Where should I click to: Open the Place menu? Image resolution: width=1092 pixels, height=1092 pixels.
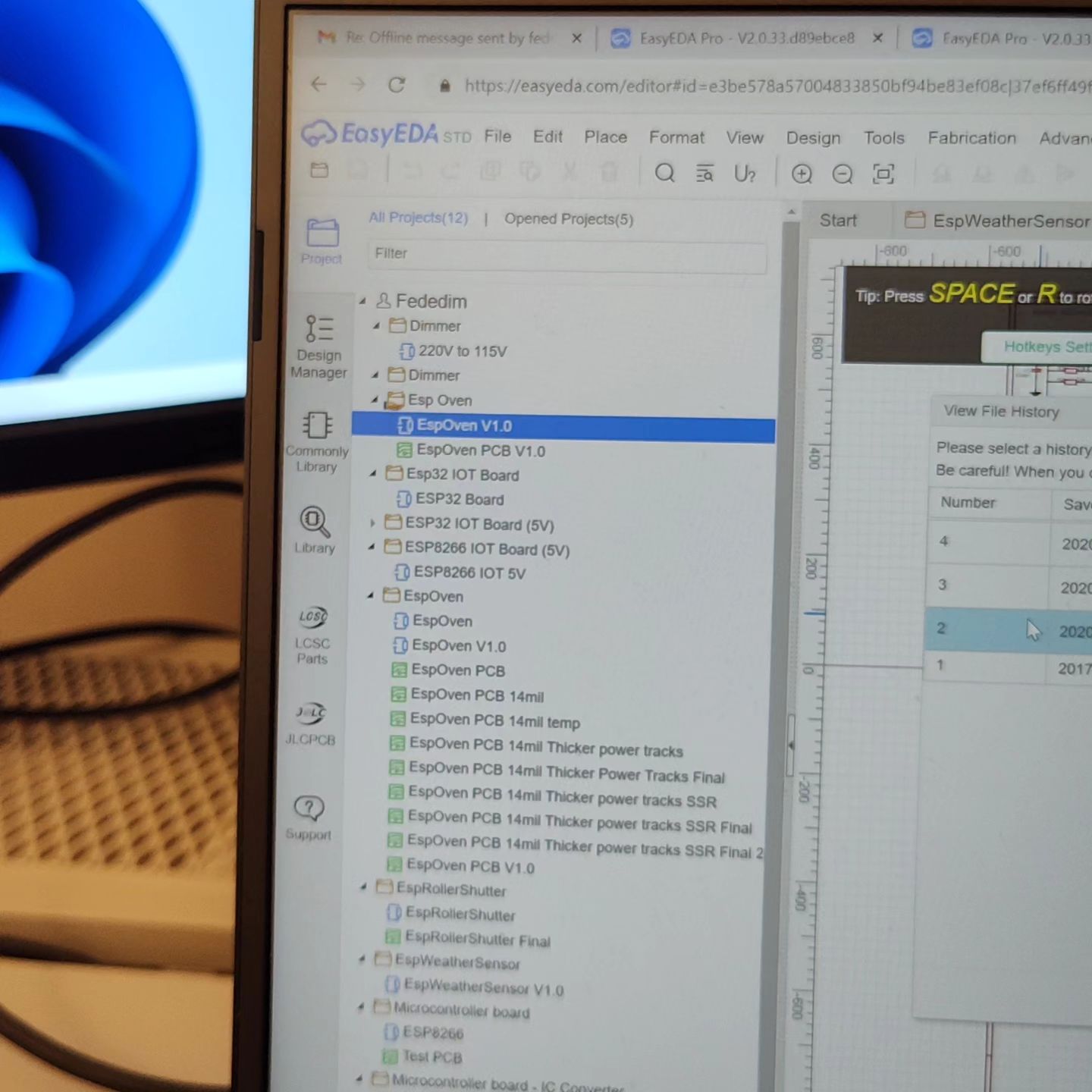(605, 137)
